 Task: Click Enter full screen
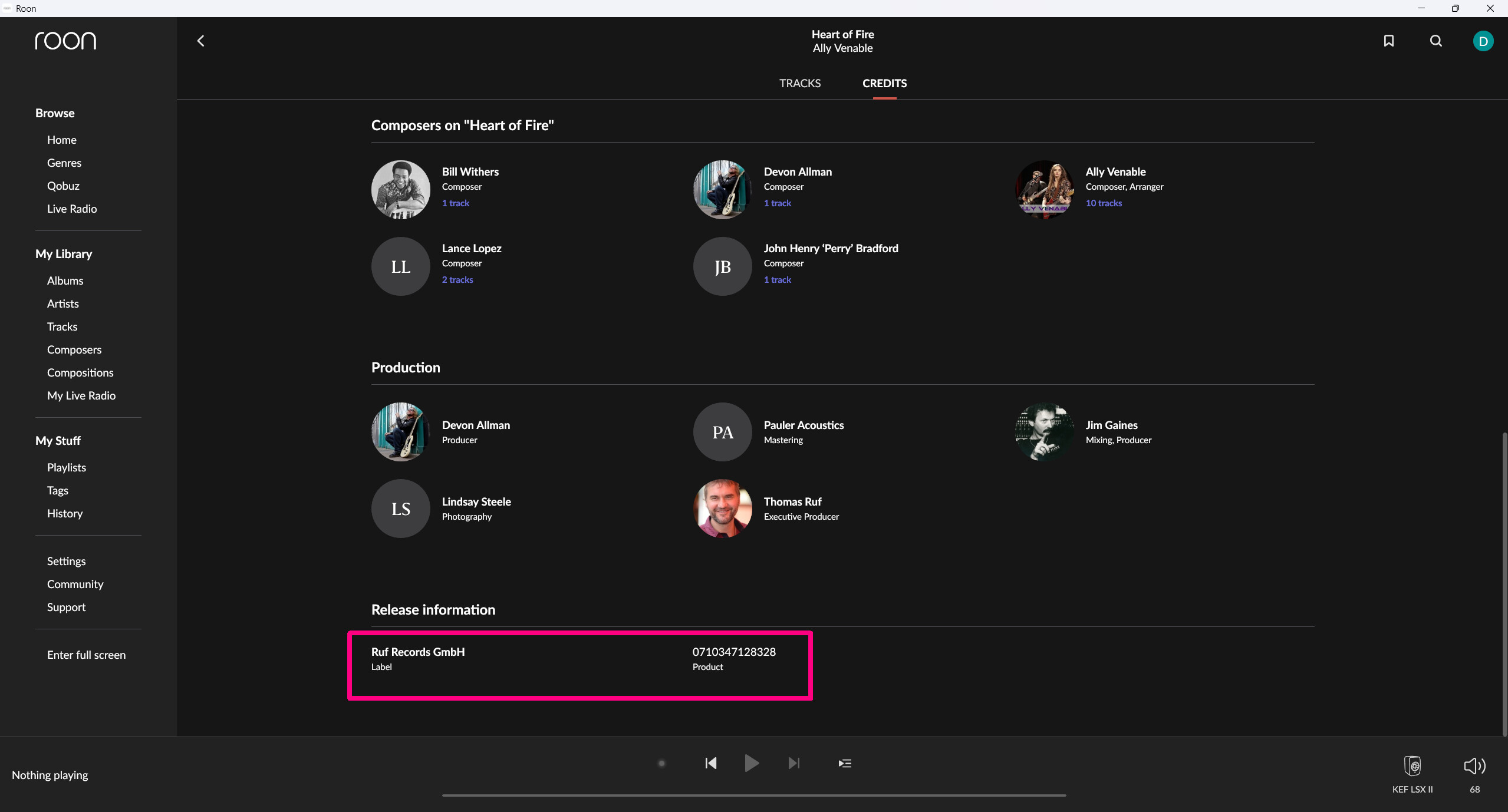click(86, 655)
